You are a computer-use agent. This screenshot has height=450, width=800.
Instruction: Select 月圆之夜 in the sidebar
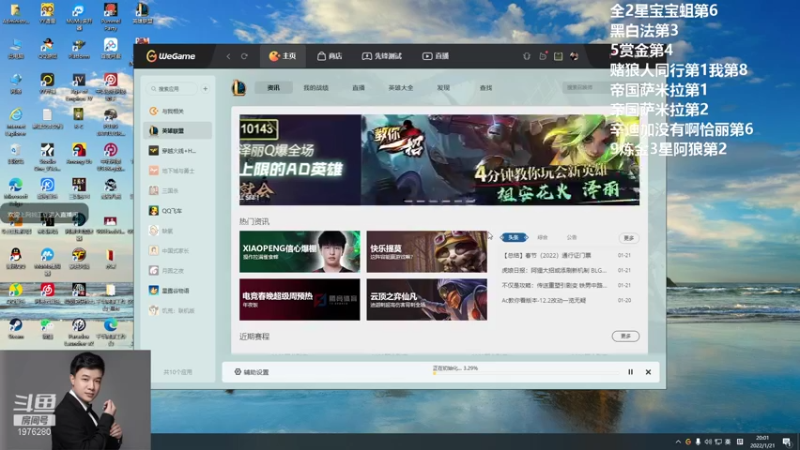coord(178,270)
